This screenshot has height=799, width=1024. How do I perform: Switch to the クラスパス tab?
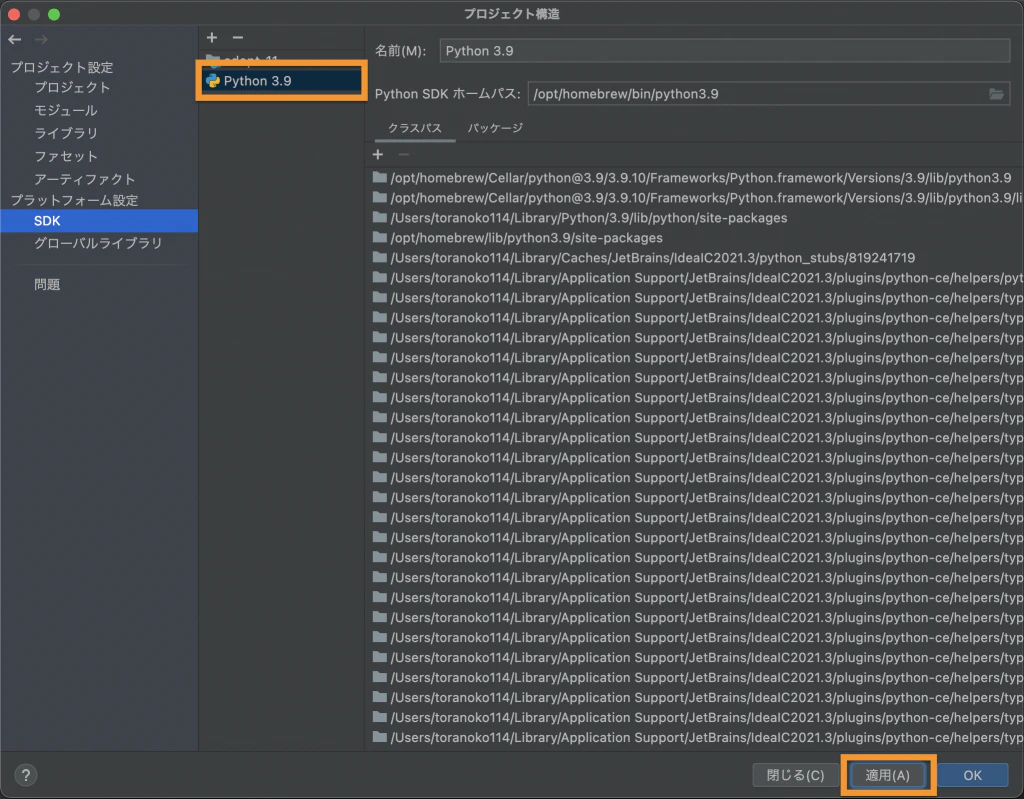[415, 128]
